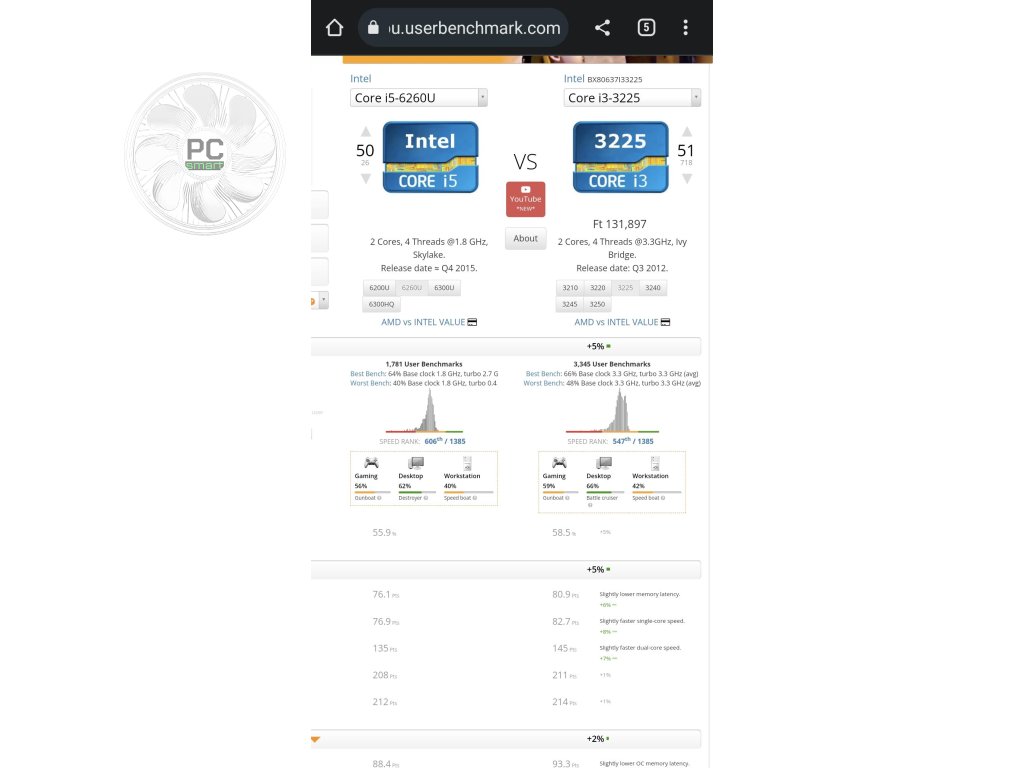Click the 547th / 1385 speed rank link

[633, 441]
